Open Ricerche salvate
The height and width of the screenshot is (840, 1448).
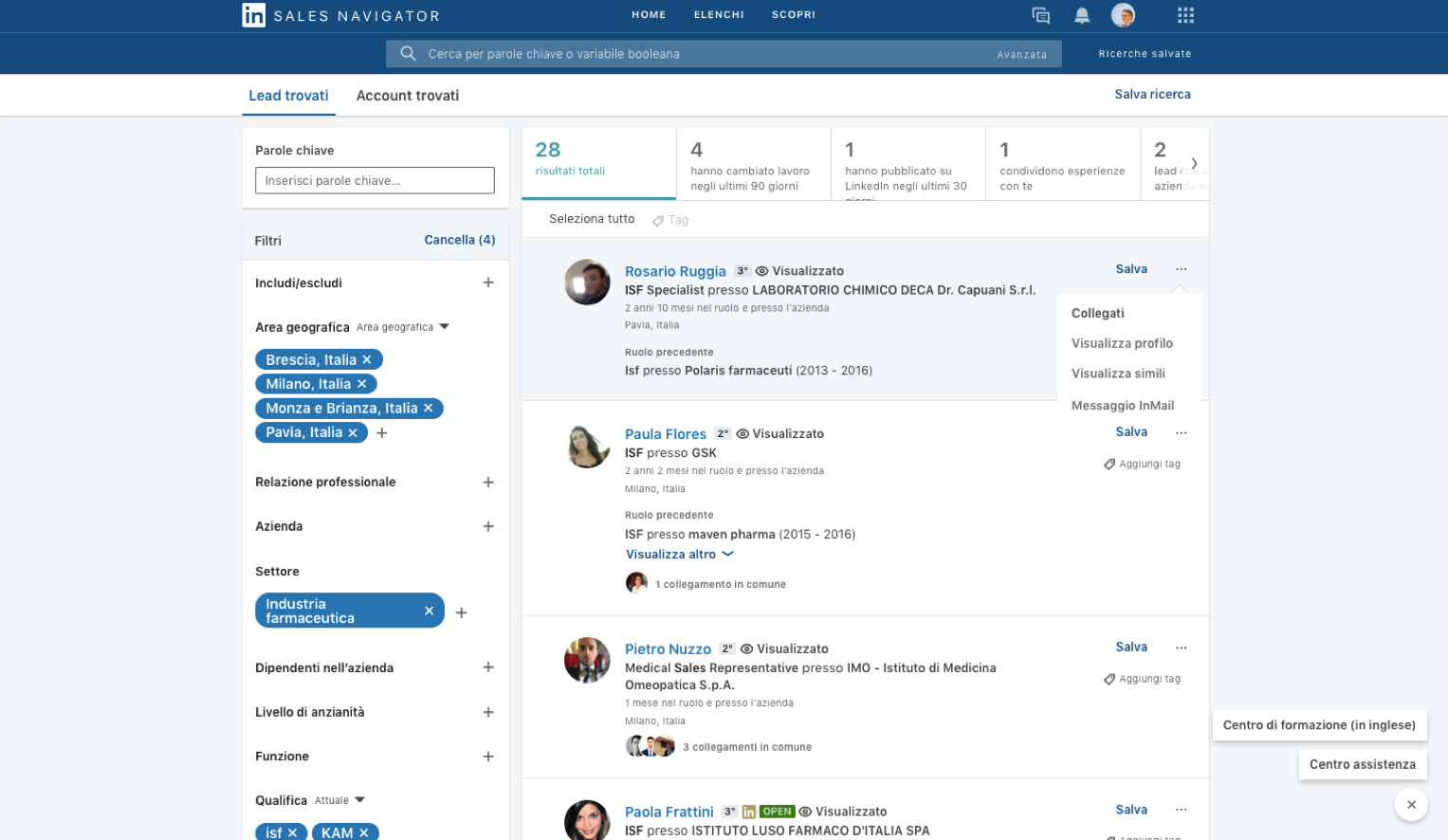1145,54
